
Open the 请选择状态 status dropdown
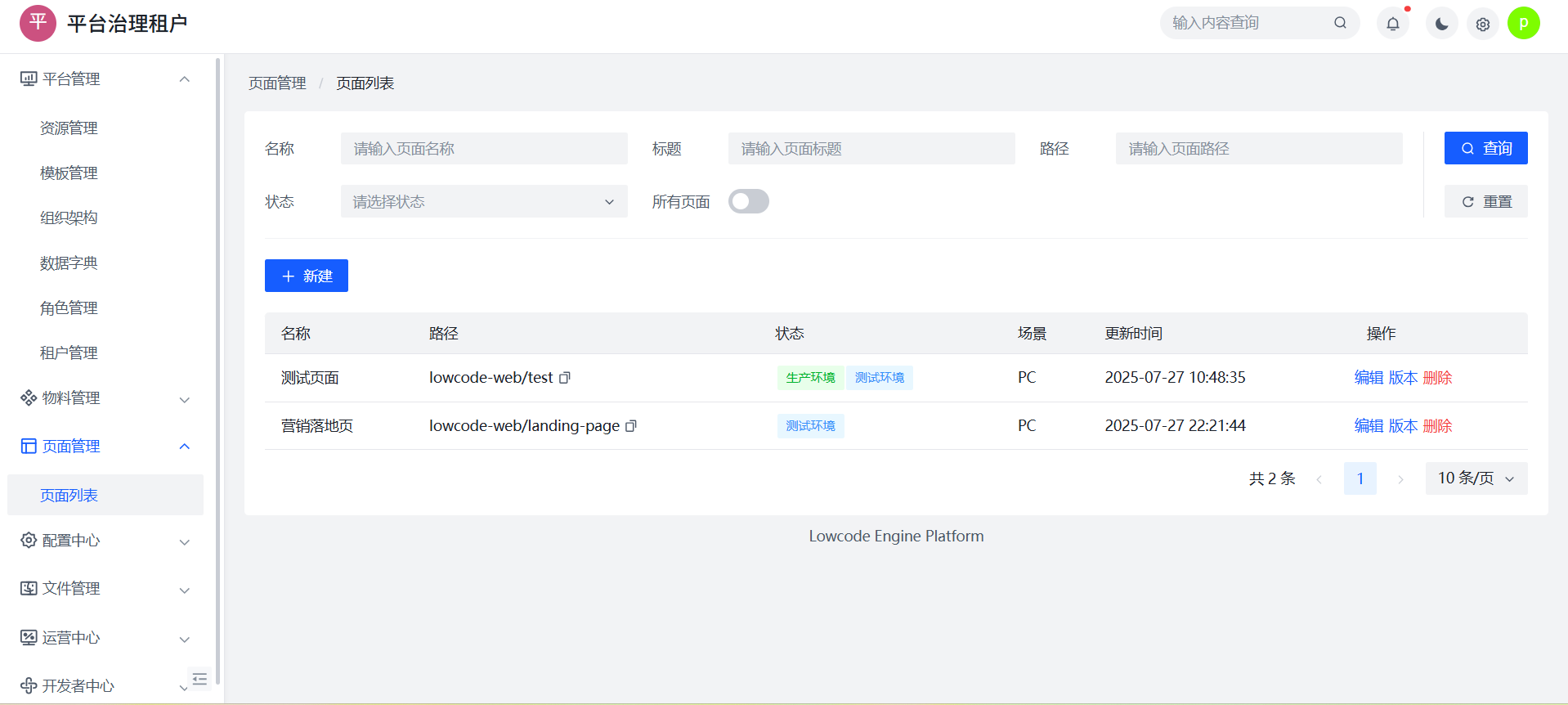click(x=484, y=201)
